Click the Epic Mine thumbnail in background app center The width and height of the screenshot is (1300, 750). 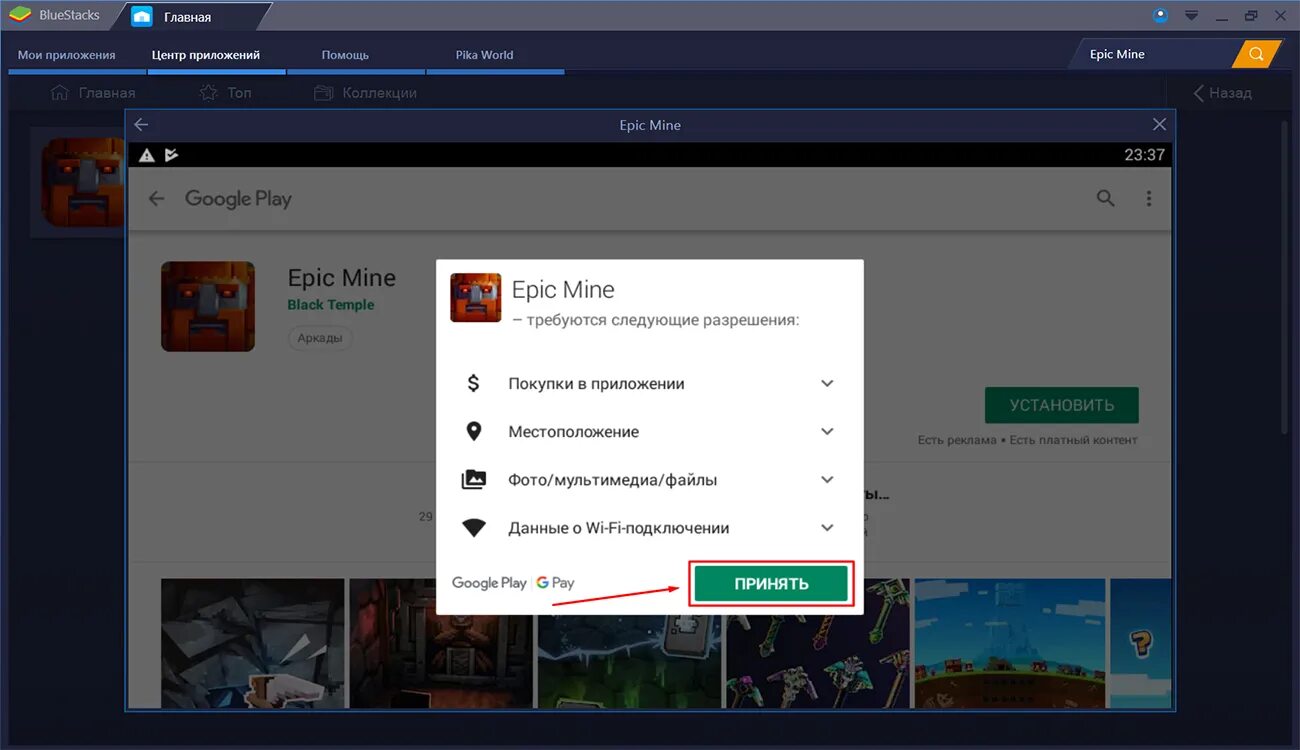click(x=82, y=182)
